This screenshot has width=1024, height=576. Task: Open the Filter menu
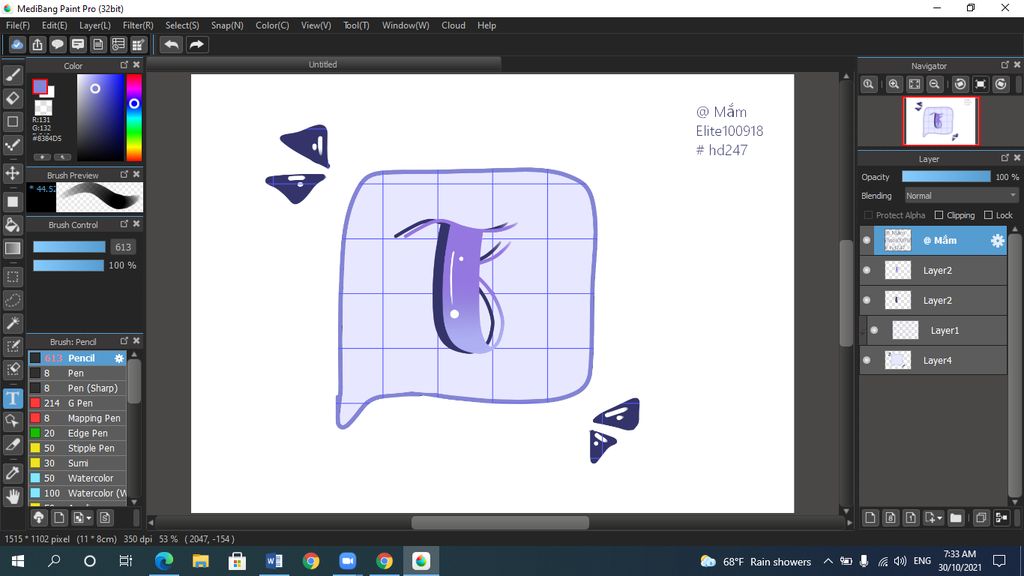click(x=138, y=25)
